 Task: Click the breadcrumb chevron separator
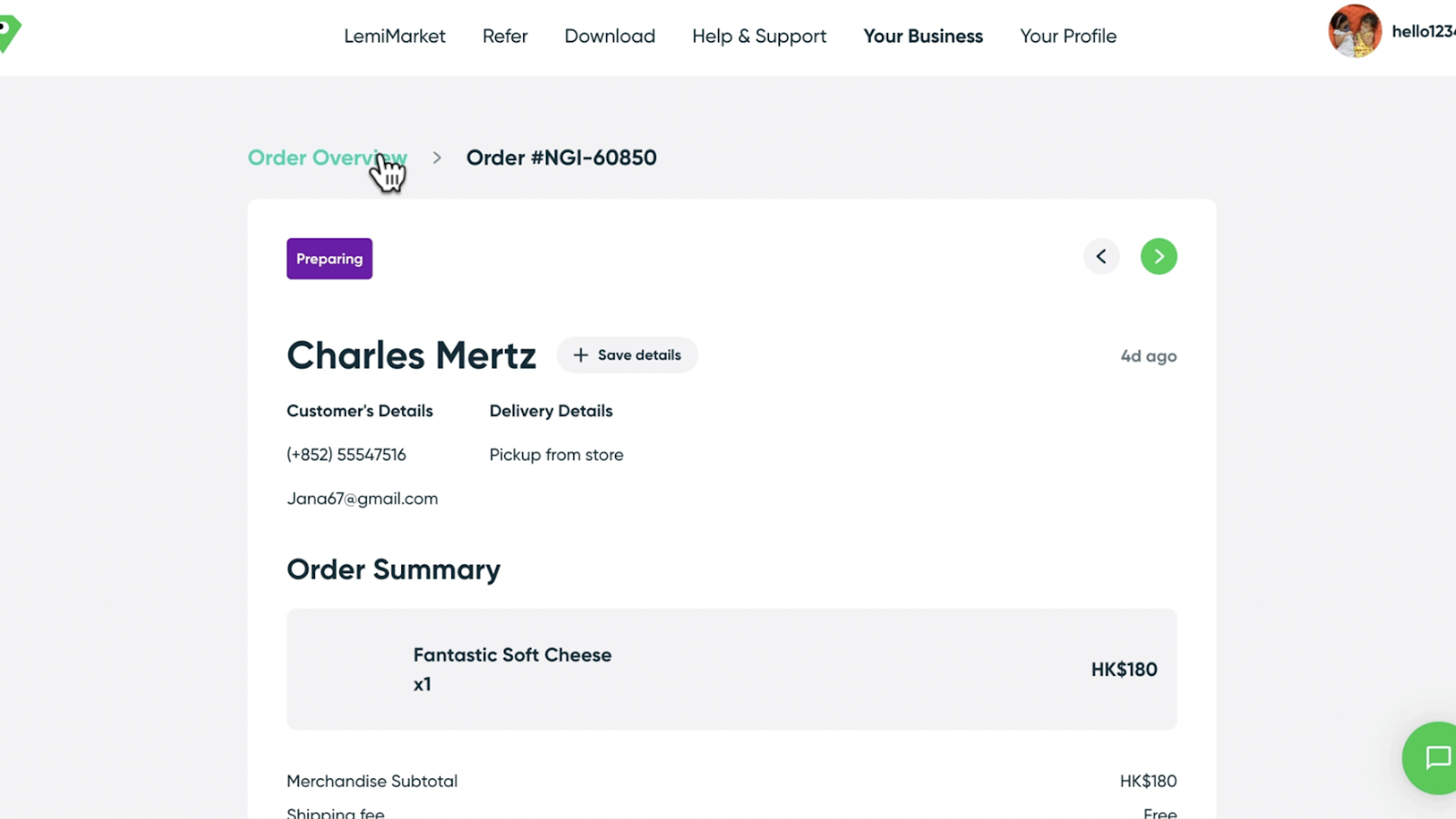click(x=437, y=158)
